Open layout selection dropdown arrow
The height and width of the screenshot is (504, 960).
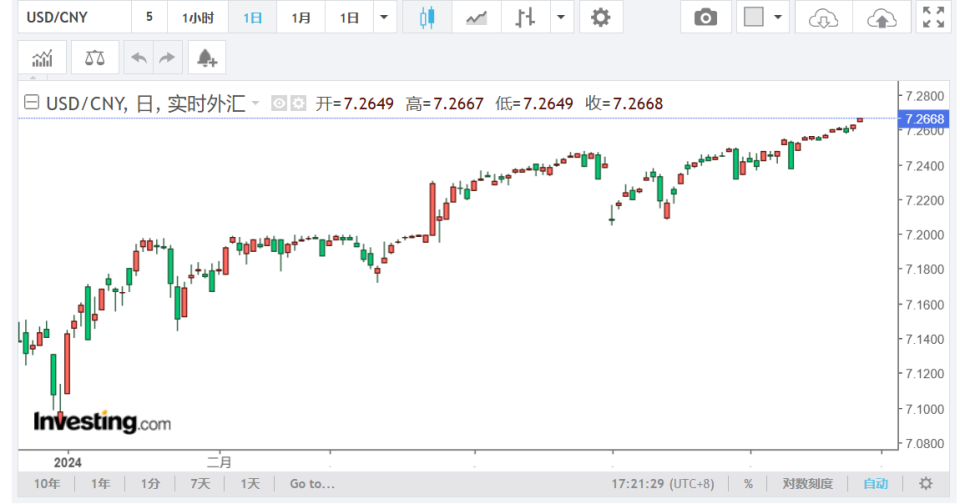click(x=778, y=17)
